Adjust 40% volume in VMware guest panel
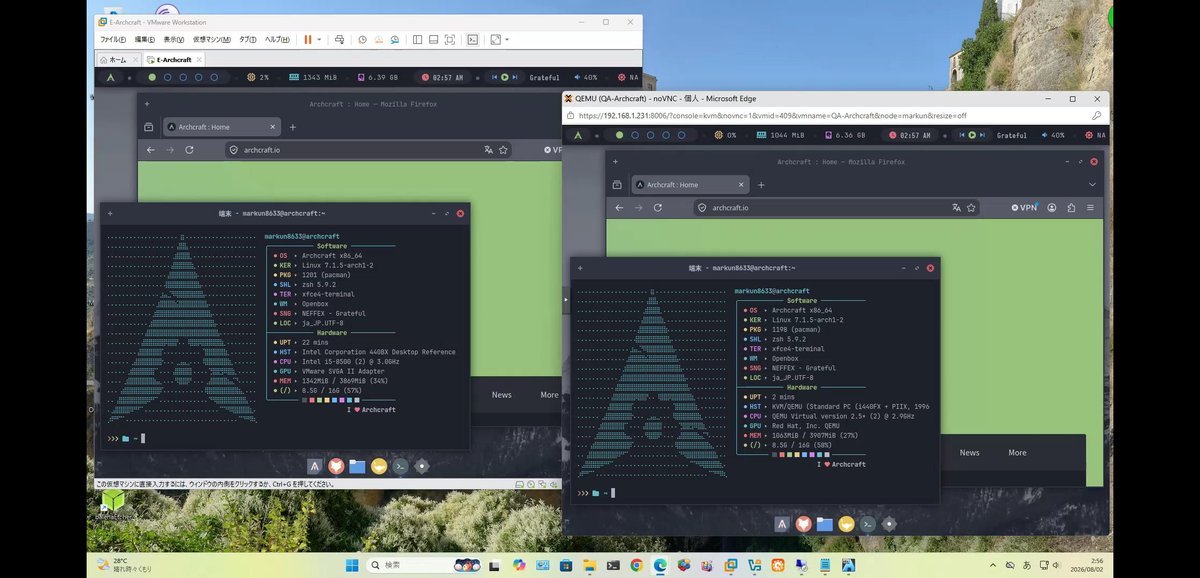Screen dimensions: 1200x578 tap(586, 77)
